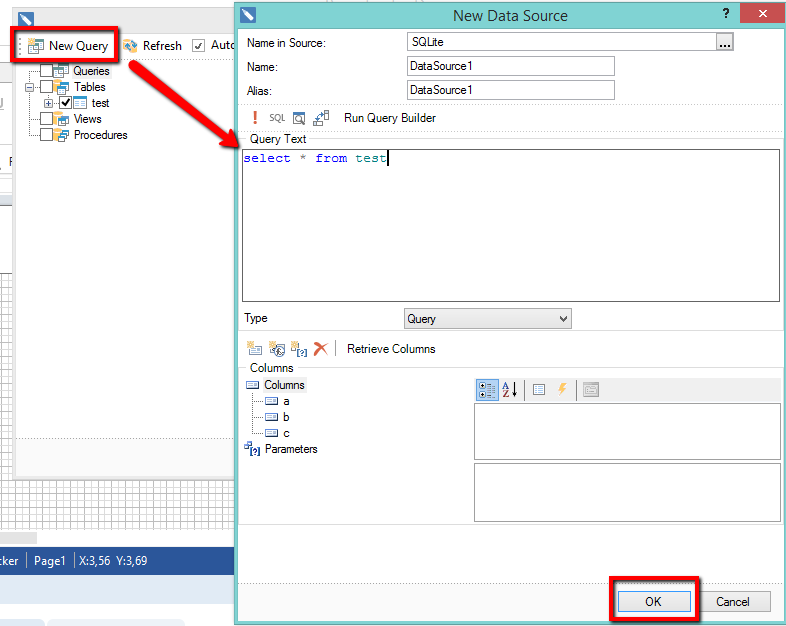Select column c in Columns tree
This screenshot has width=786, height=626.
286,434
